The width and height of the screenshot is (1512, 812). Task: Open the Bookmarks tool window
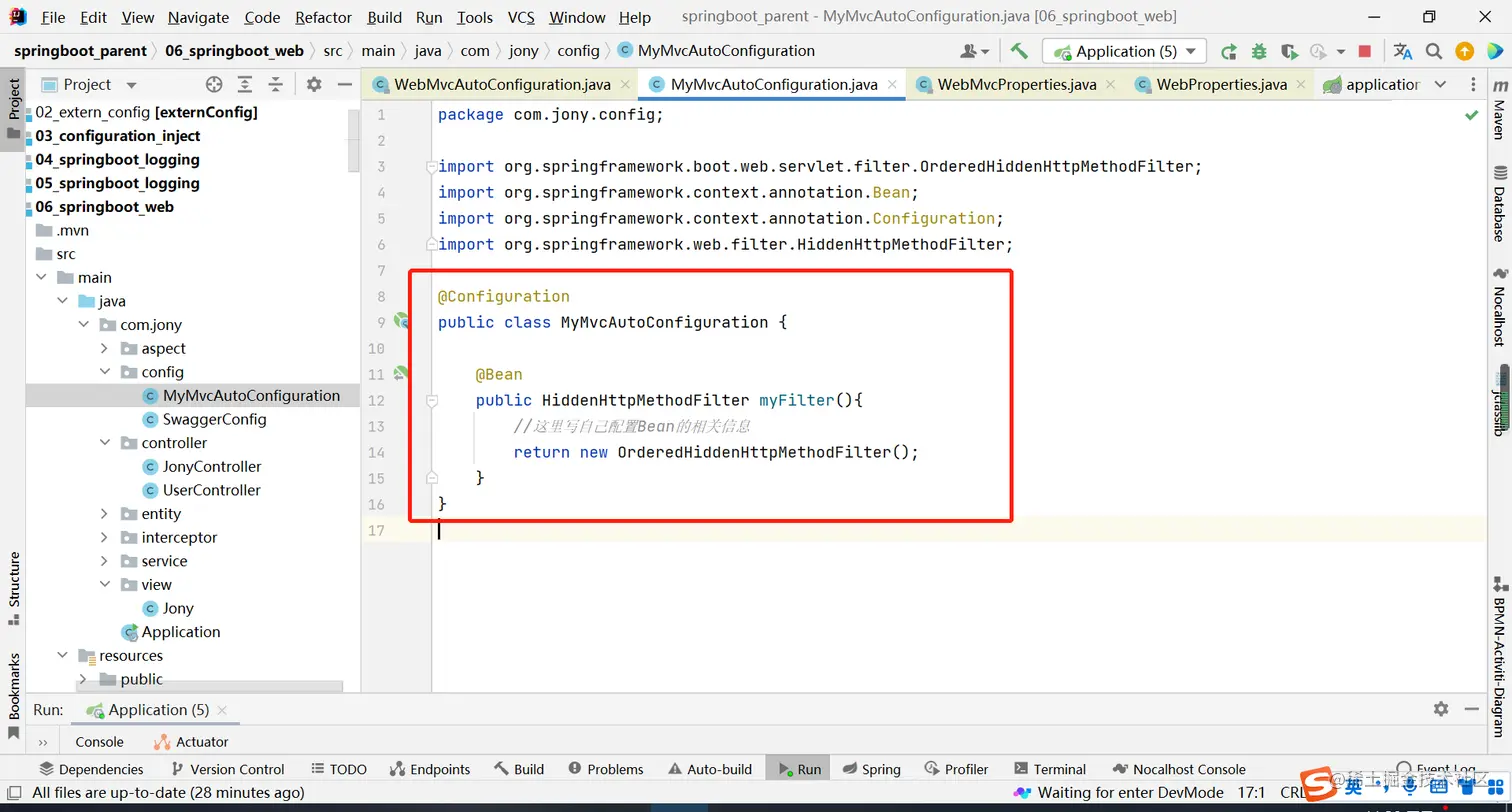coord(14,696)
